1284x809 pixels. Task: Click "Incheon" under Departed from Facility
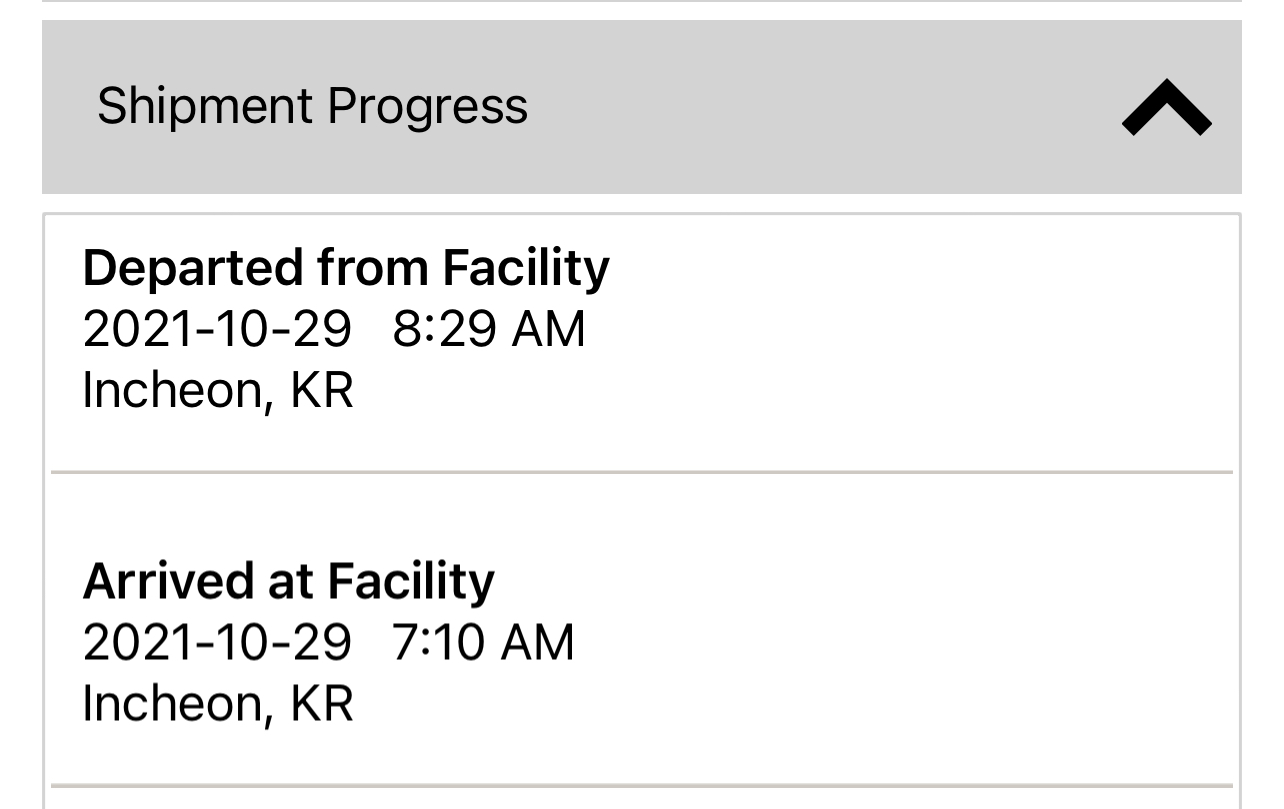pyautogui.click(x=171, y=390)
